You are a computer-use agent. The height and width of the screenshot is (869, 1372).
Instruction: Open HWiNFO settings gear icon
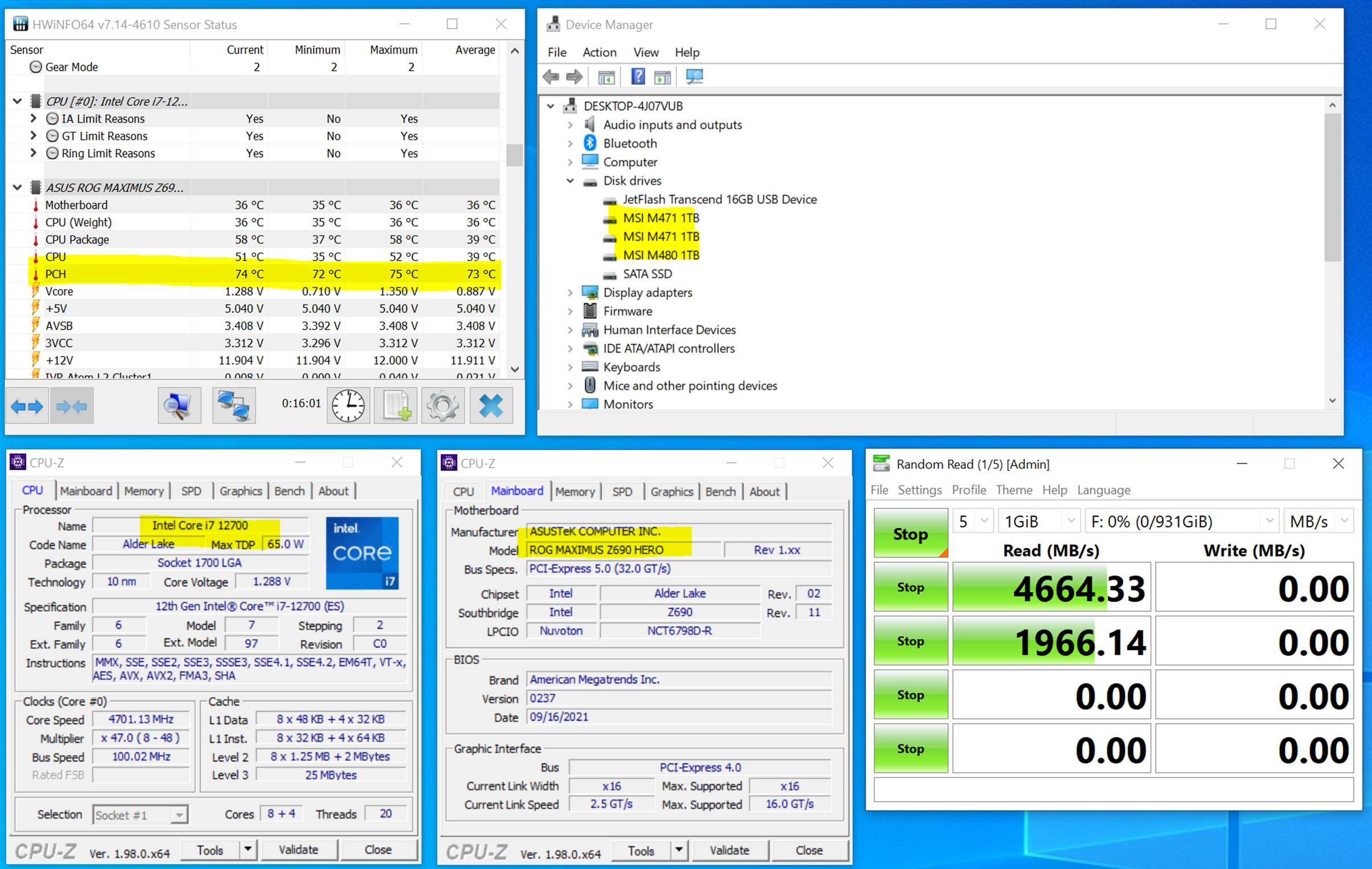pos(442,406)
